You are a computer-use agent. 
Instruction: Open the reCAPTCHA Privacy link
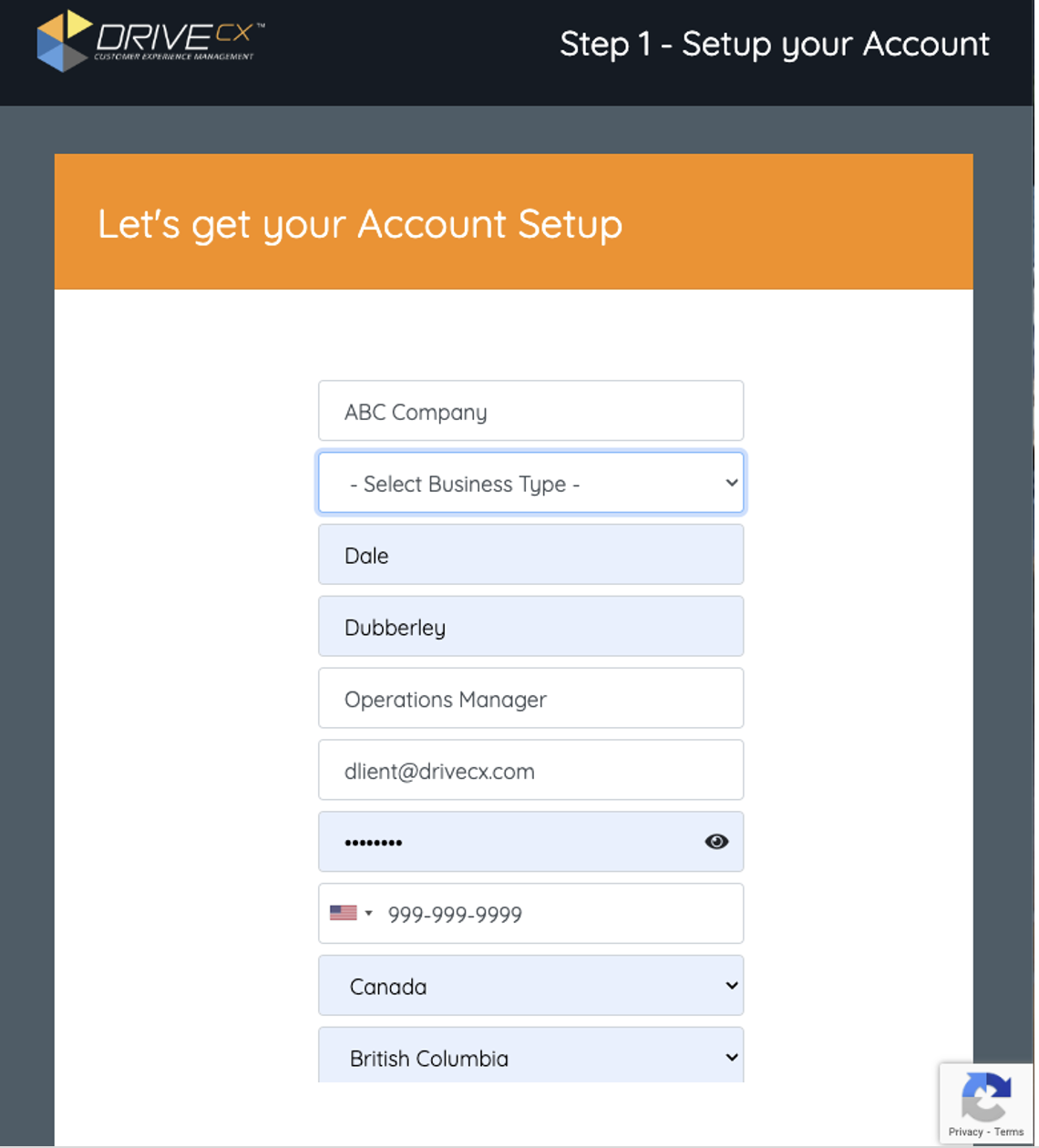[965, 1133]
